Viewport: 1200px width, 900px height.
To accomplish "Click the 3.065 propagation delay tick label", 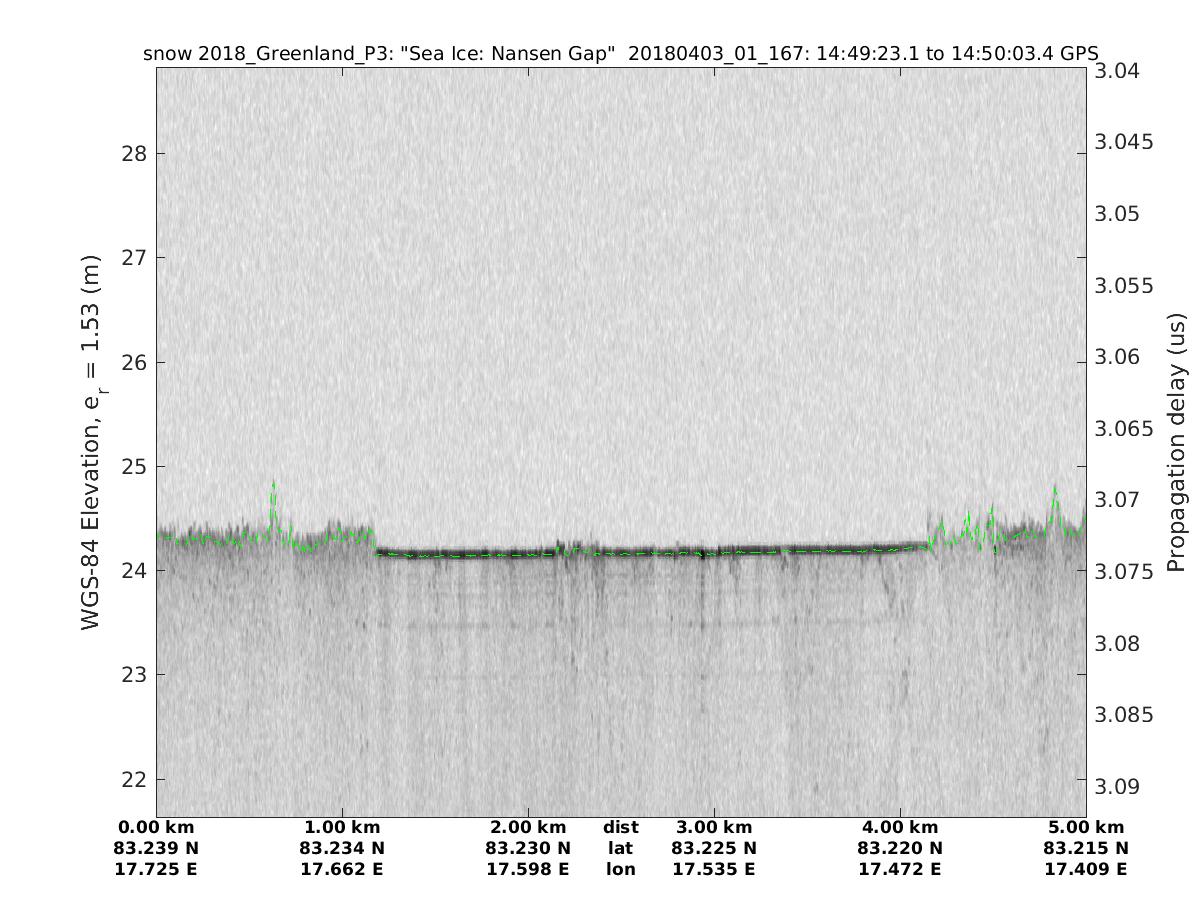I will point(1123,429).
